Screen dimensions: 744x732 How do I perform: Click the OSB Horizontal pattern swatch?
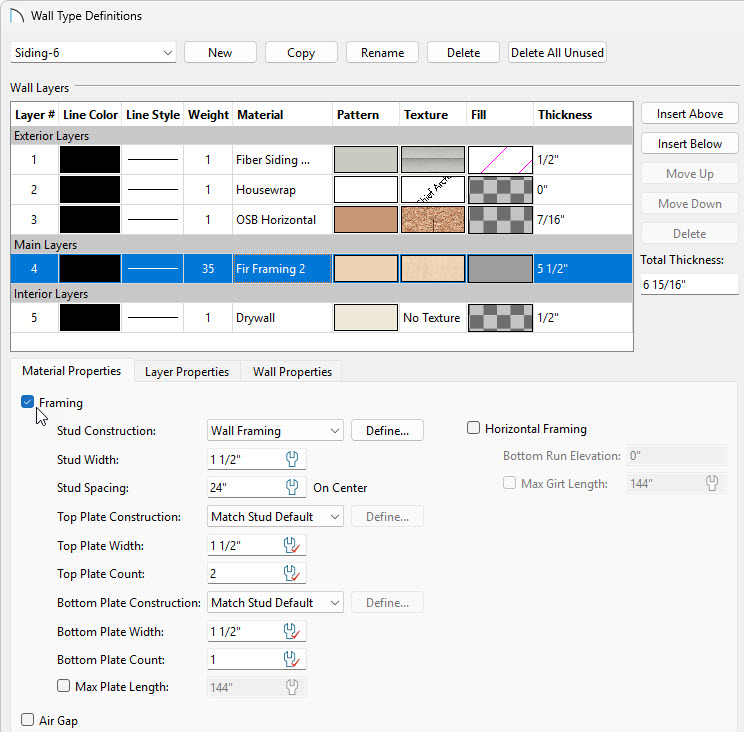pos(366,220)
